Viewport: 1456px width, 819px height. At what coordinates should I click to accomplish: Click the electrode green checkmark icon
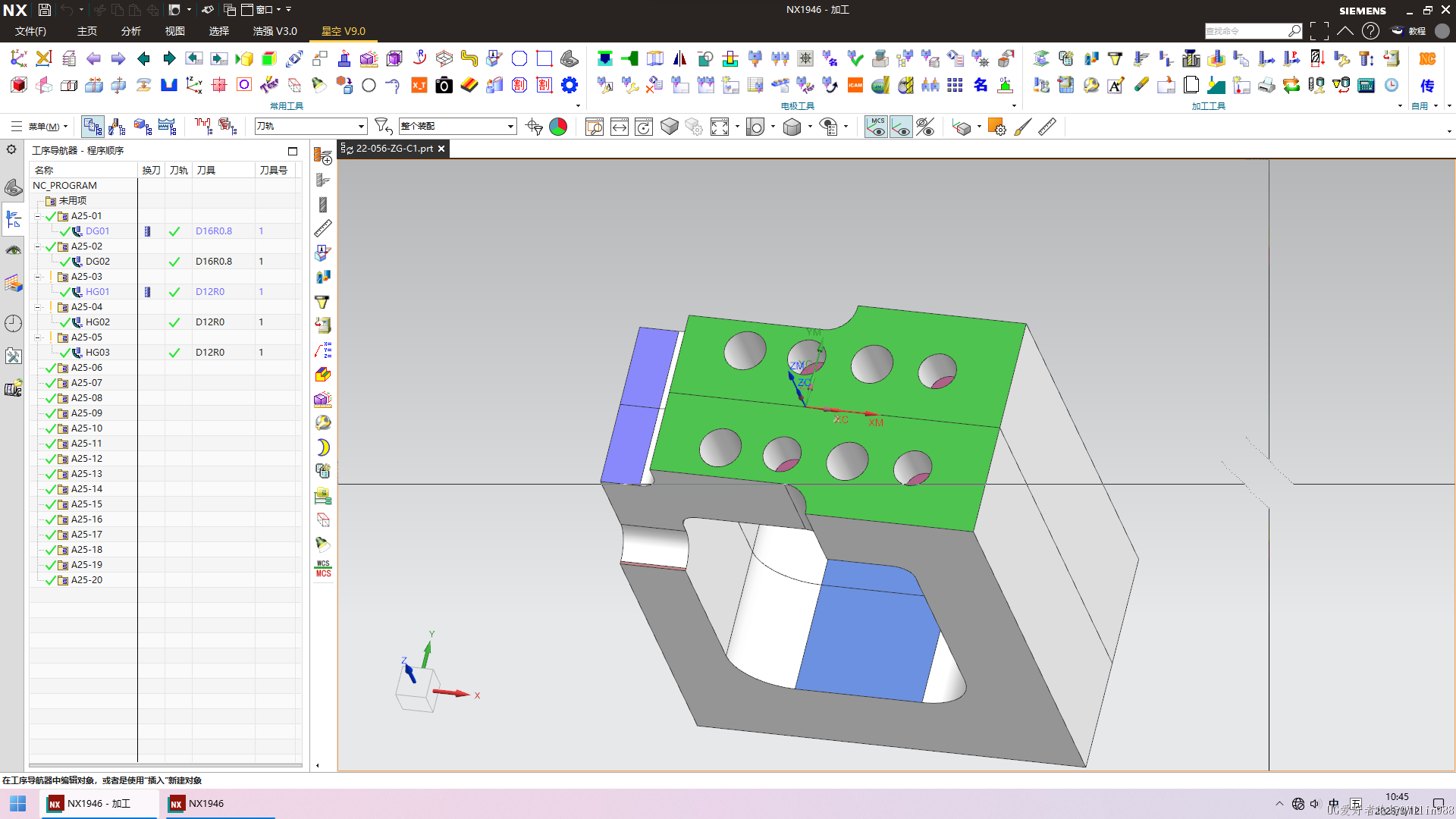855,59
